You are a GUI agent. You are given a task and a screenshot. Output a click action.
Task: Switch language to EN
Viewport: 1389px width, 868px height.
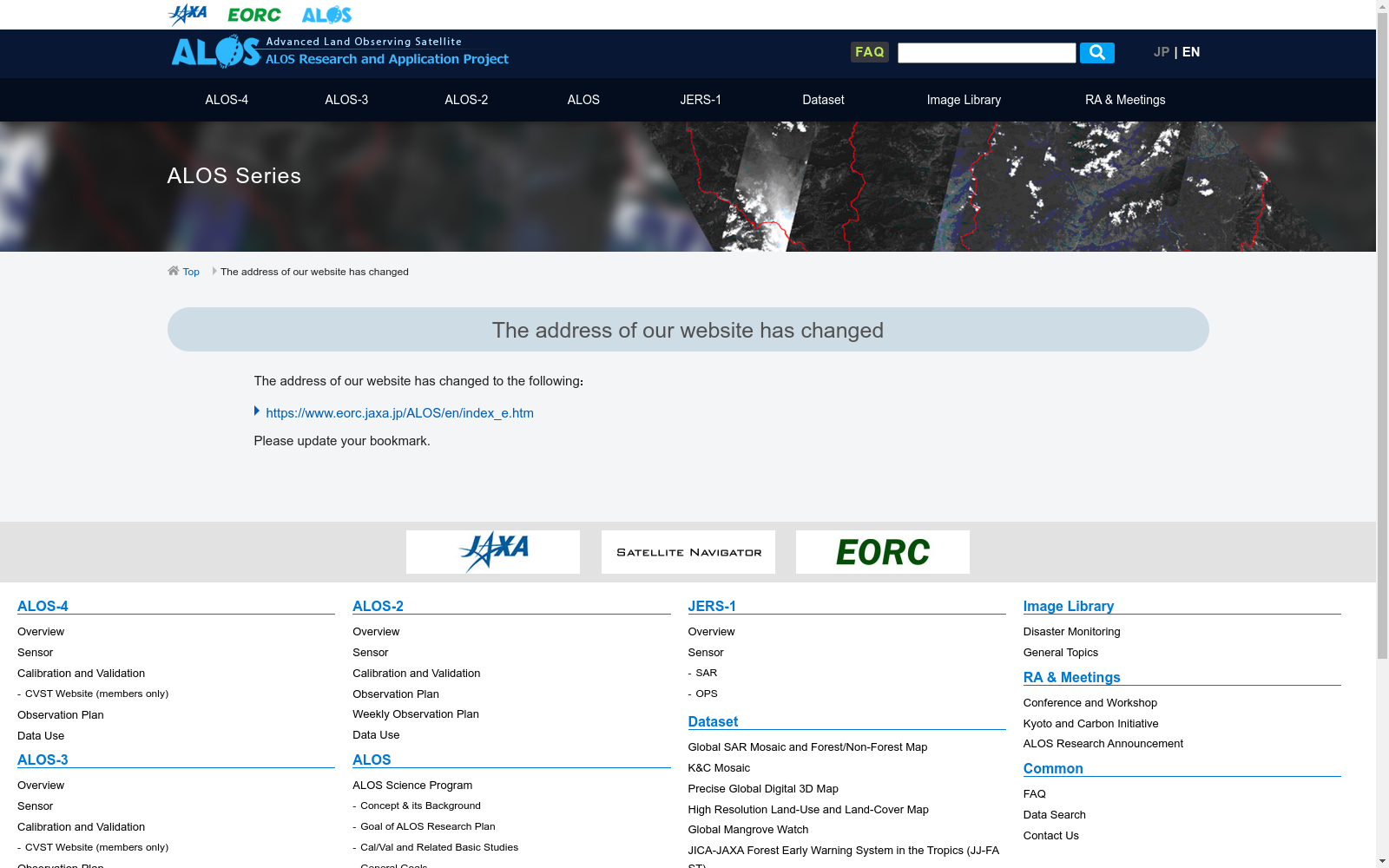[1191, 52]
